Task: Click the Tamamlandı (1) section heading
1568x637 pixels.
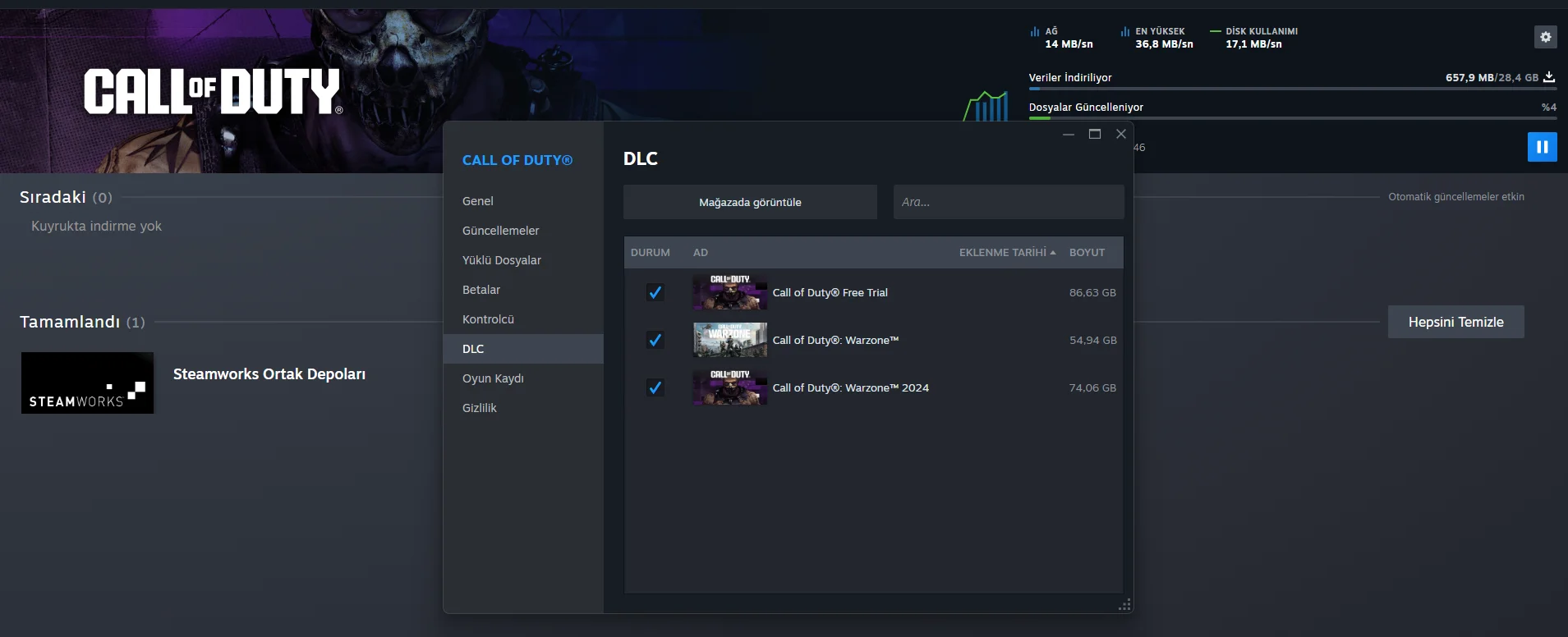Action: tap(82, 322)
